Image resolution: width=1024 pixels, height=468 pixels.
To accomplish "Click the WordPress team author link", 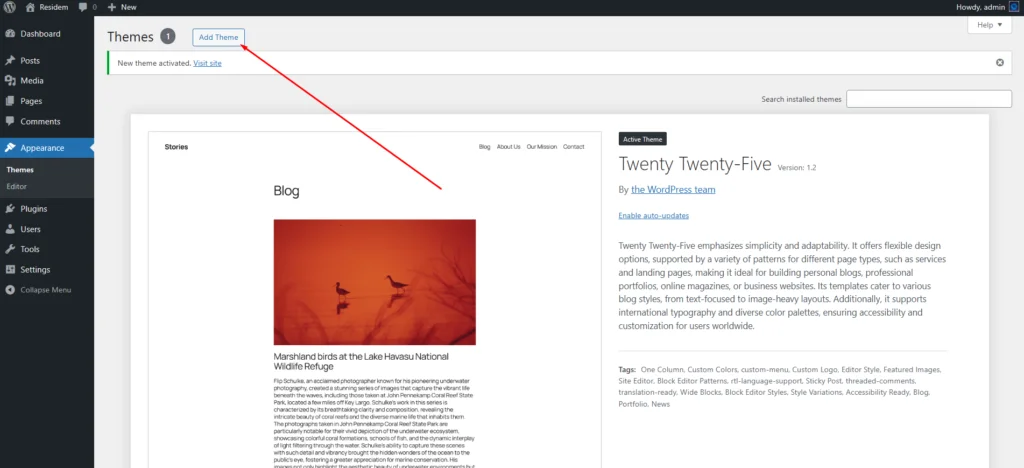I will (673, 189).
